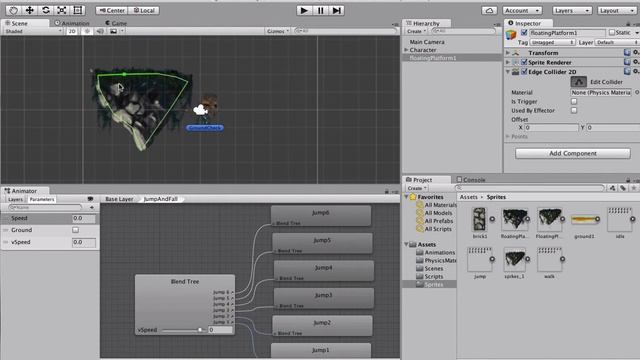
Task: Toggle the Sprite Renderer enabled checkbox
Action: click(x=524, y=62)
